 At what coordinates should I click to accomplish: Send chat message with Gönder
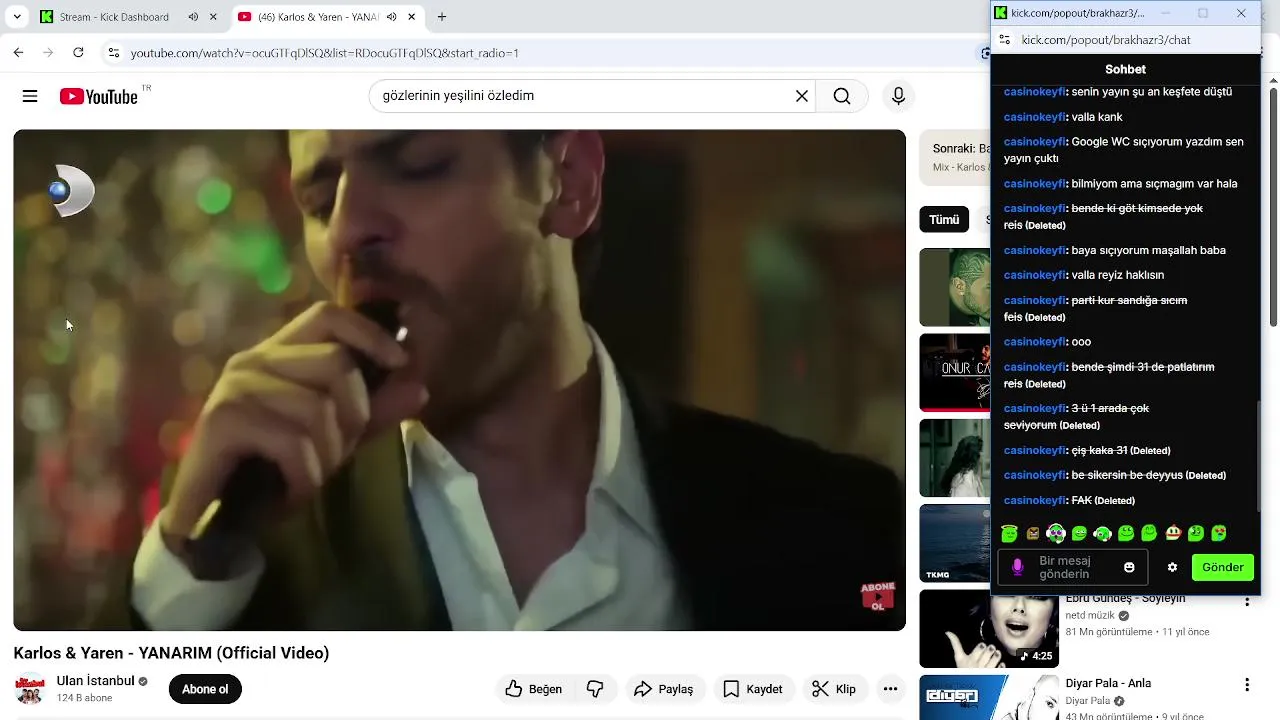pos(1222,567)
